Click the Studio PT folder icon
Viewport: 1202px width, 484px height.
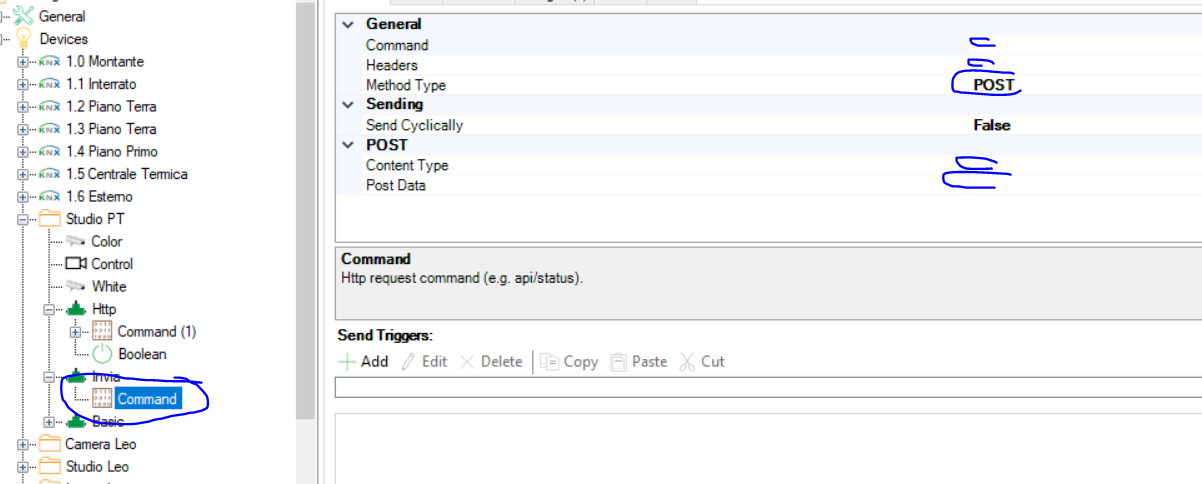tap(50, 219)
